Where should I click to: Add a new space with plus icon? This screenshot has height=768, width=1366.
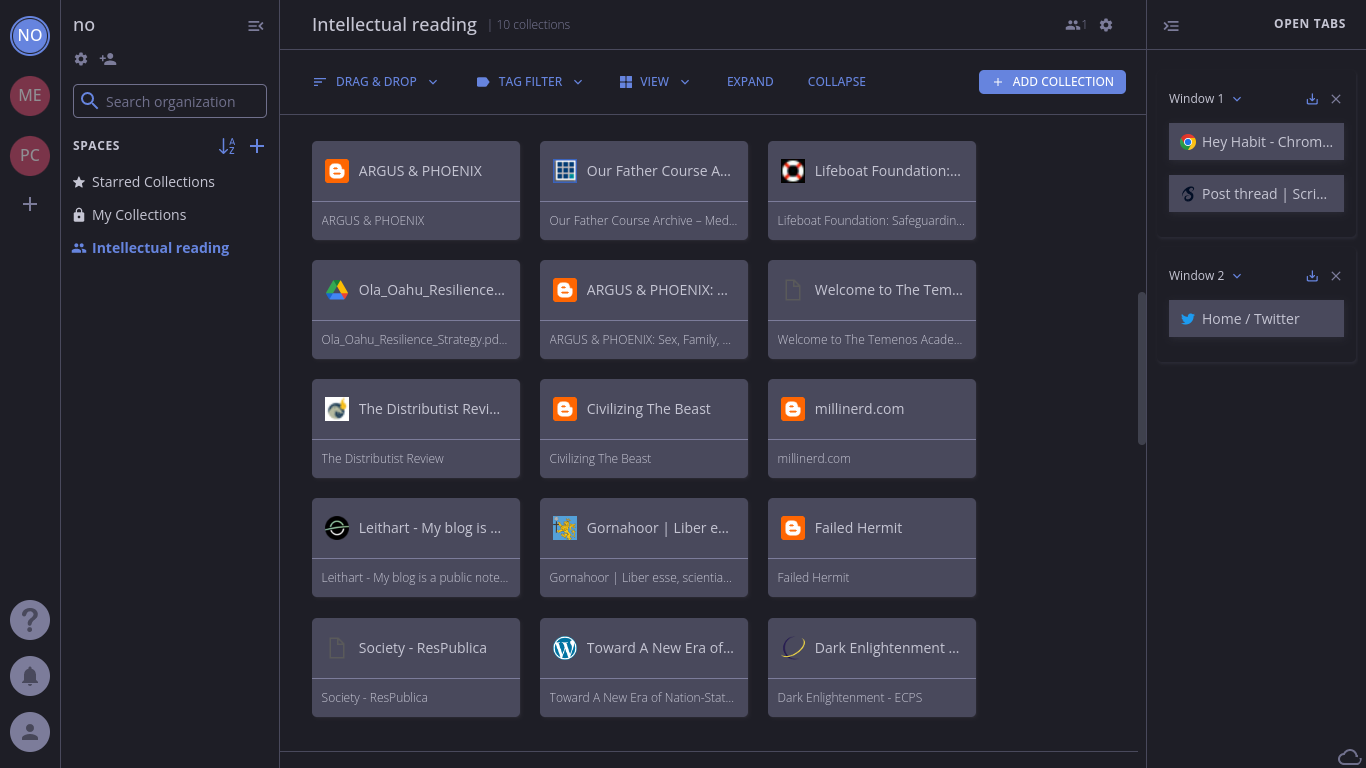[x=257, y=146]
